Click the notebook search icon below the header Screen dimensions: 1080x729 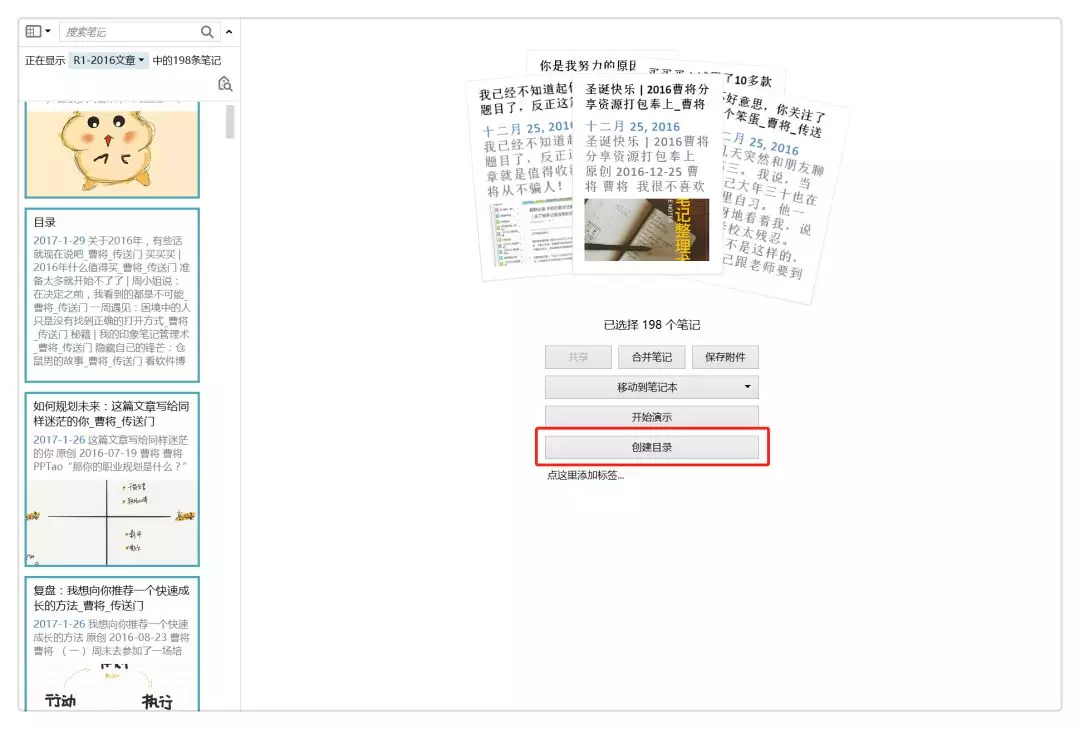[x=225, y=84]
